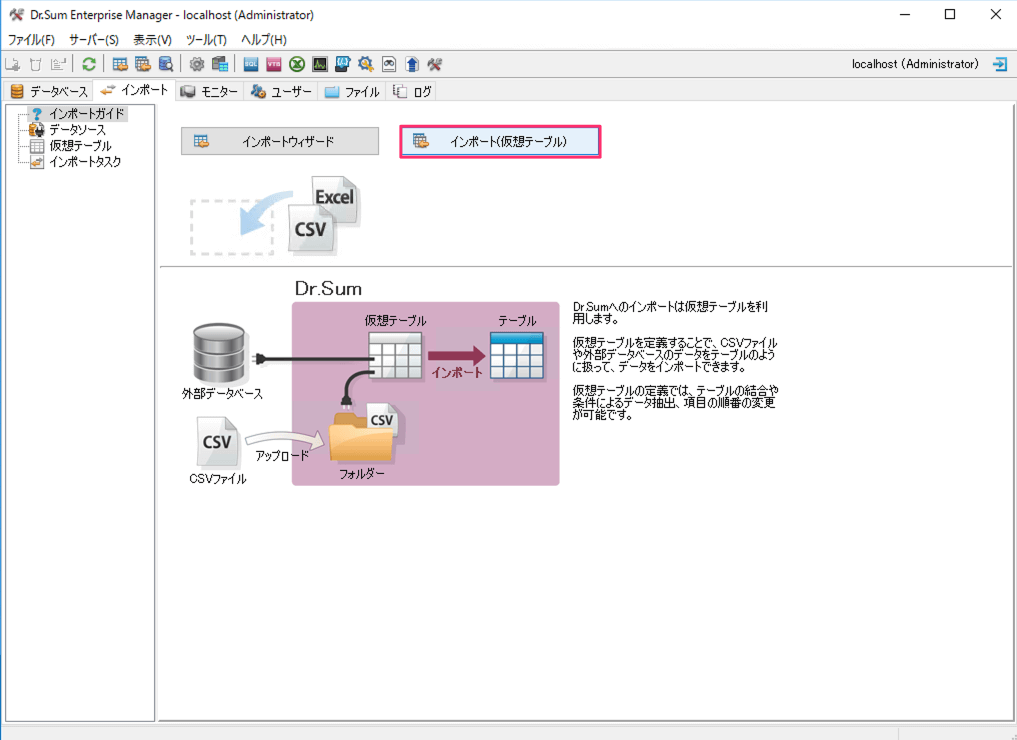Click the インポートウィザード button
Screen dimensions: 1017x740
(x=280, y=141)
